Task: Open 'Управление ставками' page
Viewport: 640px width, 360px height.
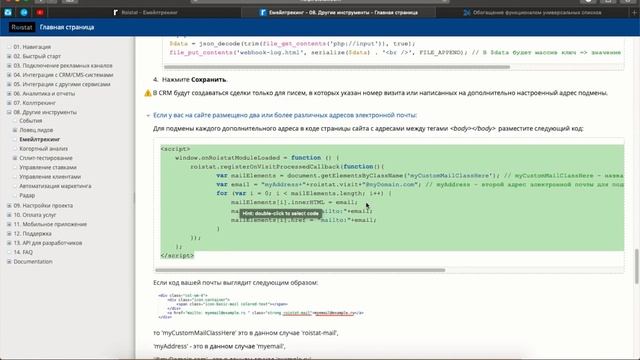Action: 48,167
